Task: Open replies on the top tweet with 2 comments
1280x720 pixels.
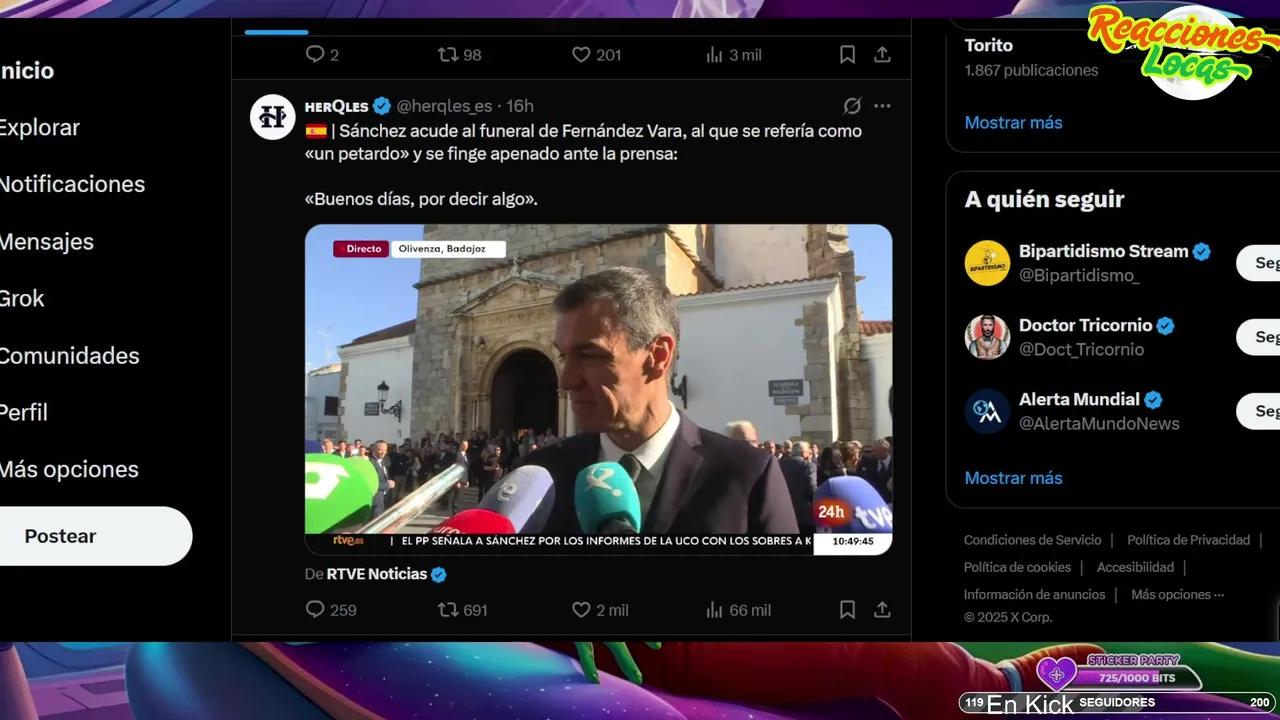Action: pyautogui.click(x=322, y=55)
